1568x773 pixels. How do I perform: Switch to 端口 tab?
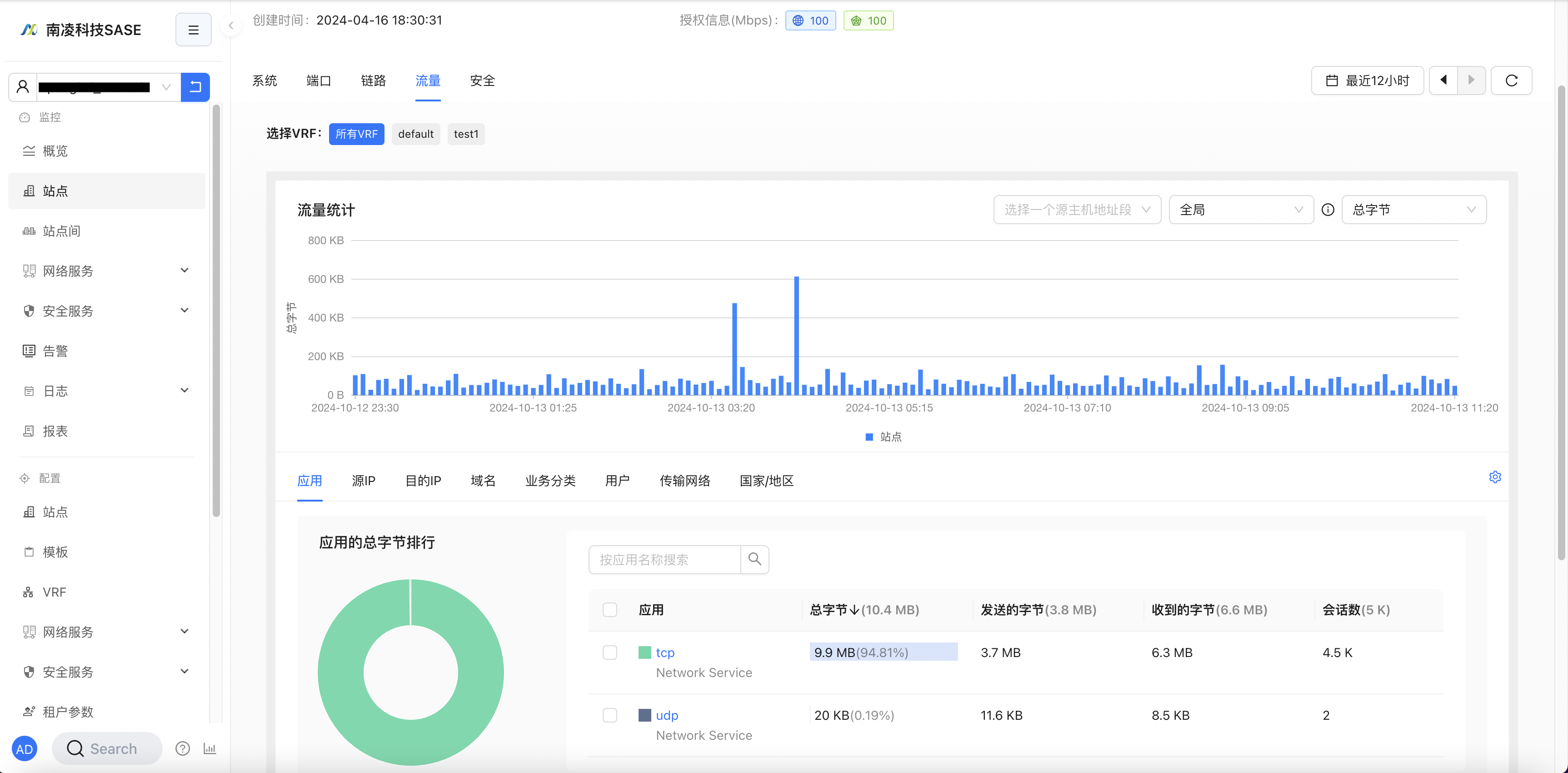(x=319, y=80)
